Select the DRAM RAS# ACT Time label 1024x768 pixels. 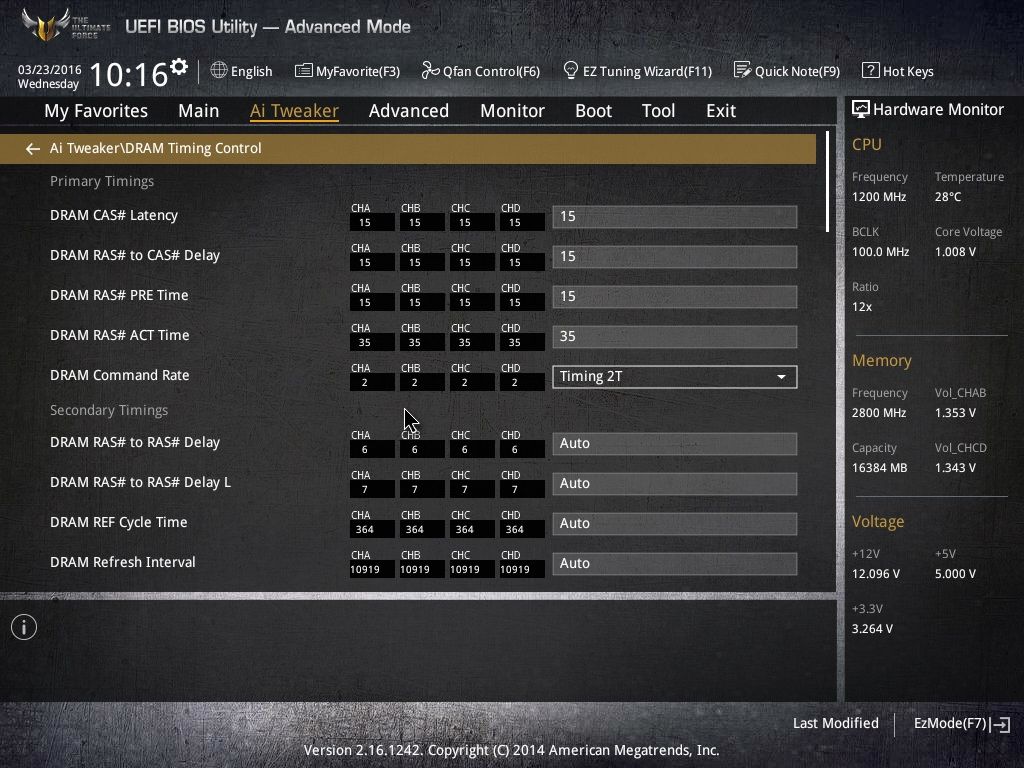tap(120, 334)
